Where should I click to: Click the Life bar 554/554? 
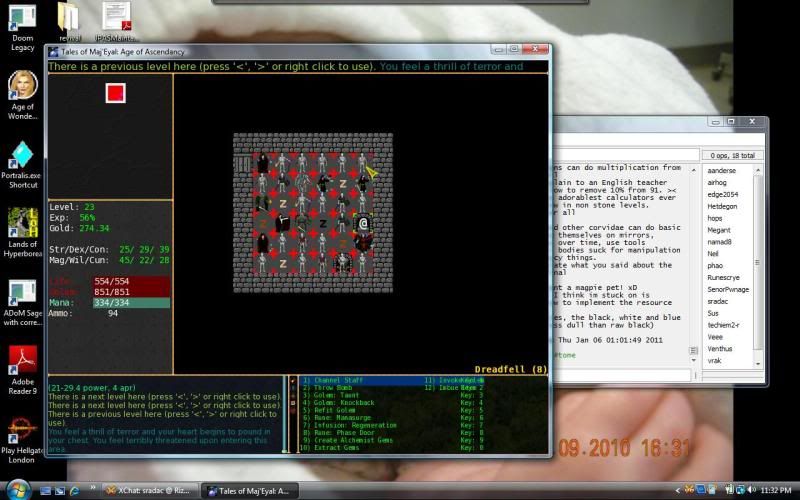coord(131,281)
